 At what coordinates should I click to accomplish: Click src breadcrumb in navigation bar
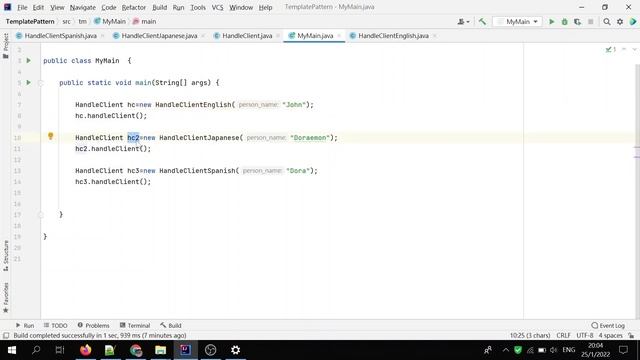click(x=66, y=22)
